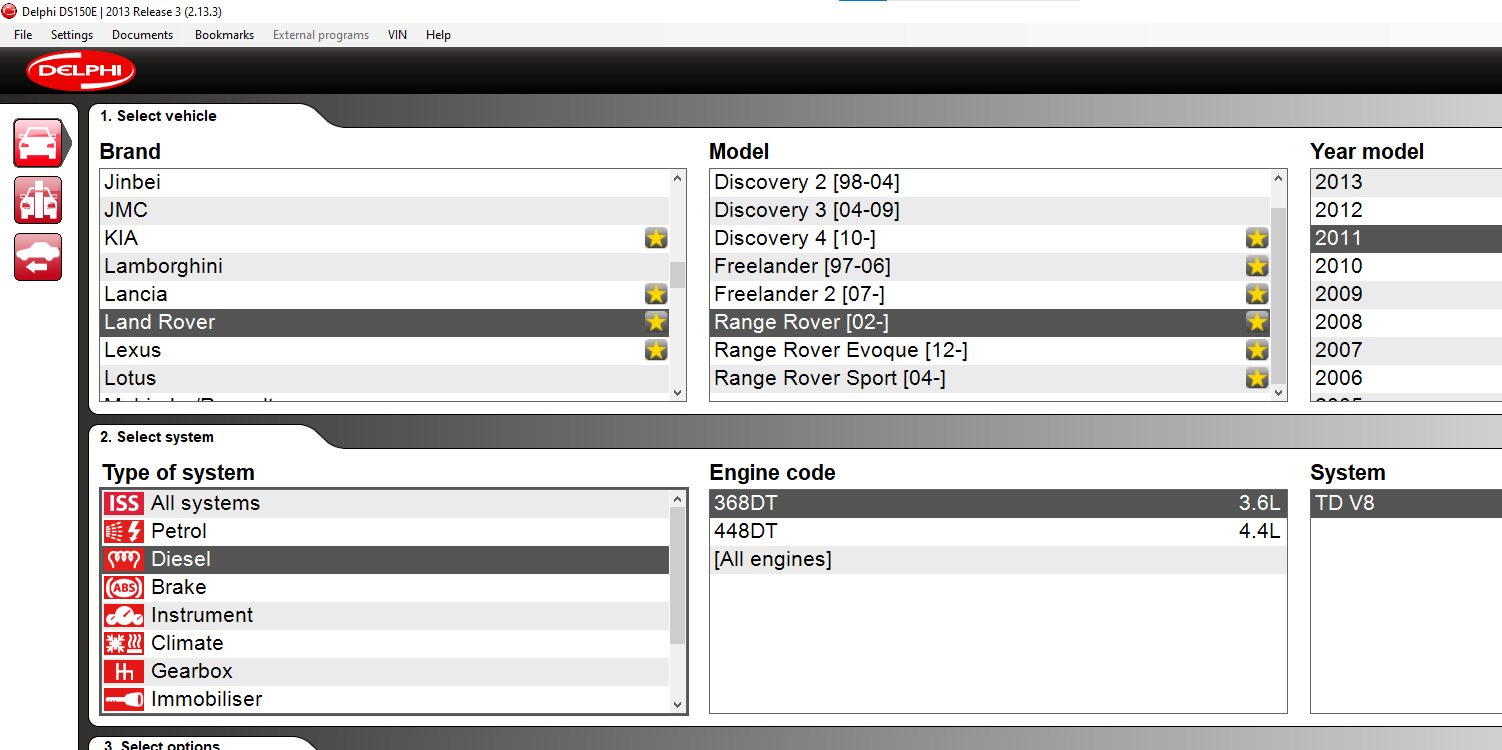
Task: Select the Lotus brand
Action: tap(385, 378)
